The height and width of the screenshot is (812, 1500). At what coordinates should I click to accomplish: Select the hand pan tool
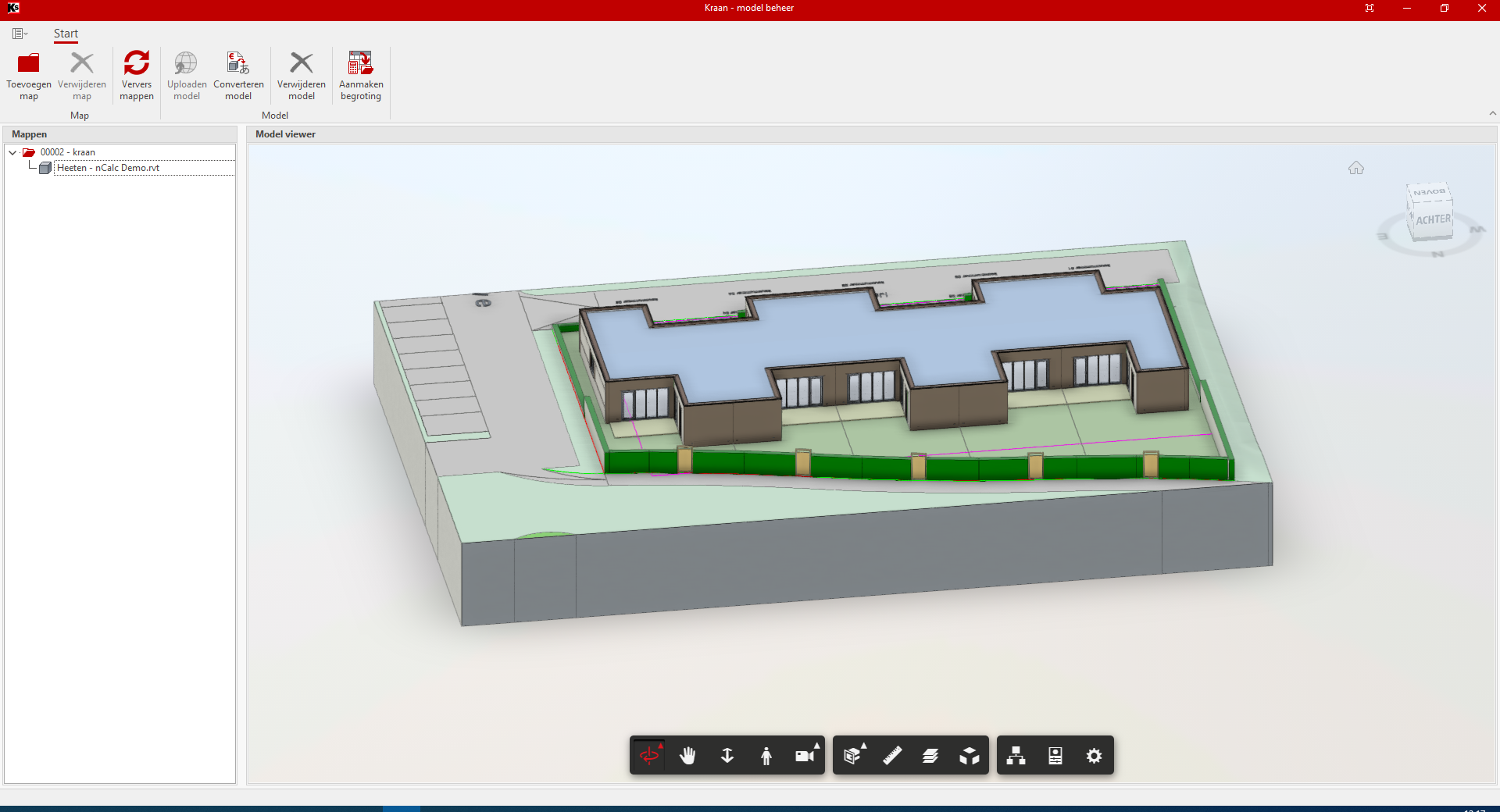tap(688, 756)
